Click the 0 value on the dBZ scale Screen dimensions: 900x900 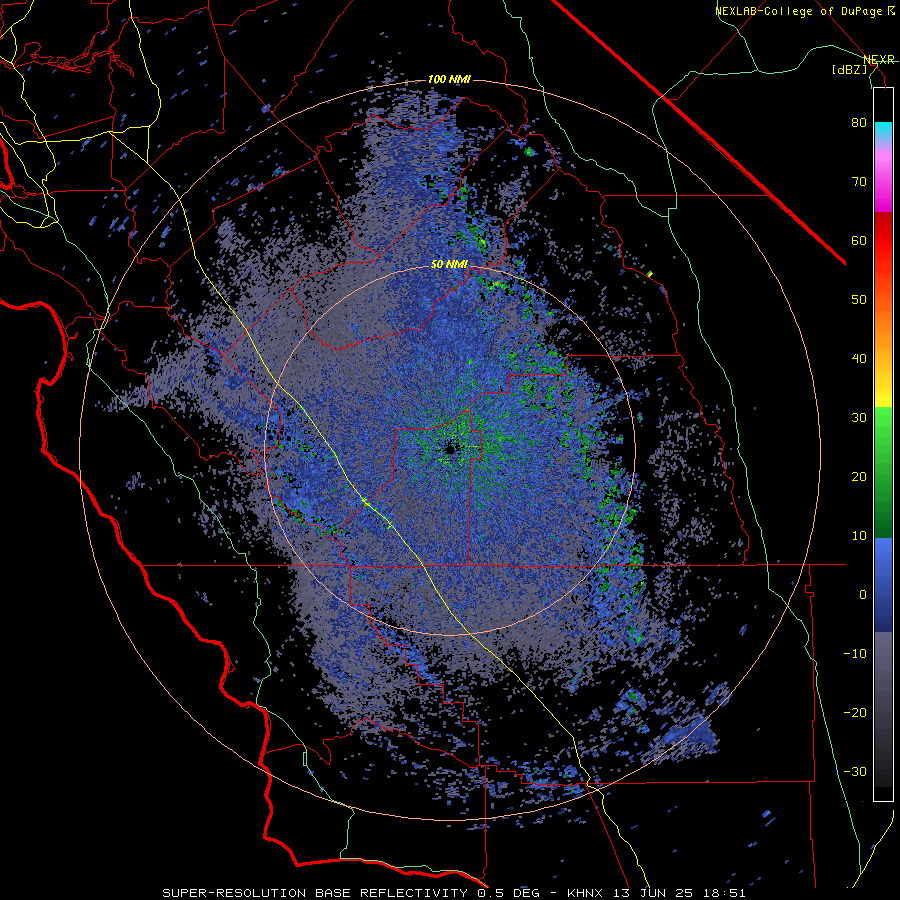pos(863,595)
